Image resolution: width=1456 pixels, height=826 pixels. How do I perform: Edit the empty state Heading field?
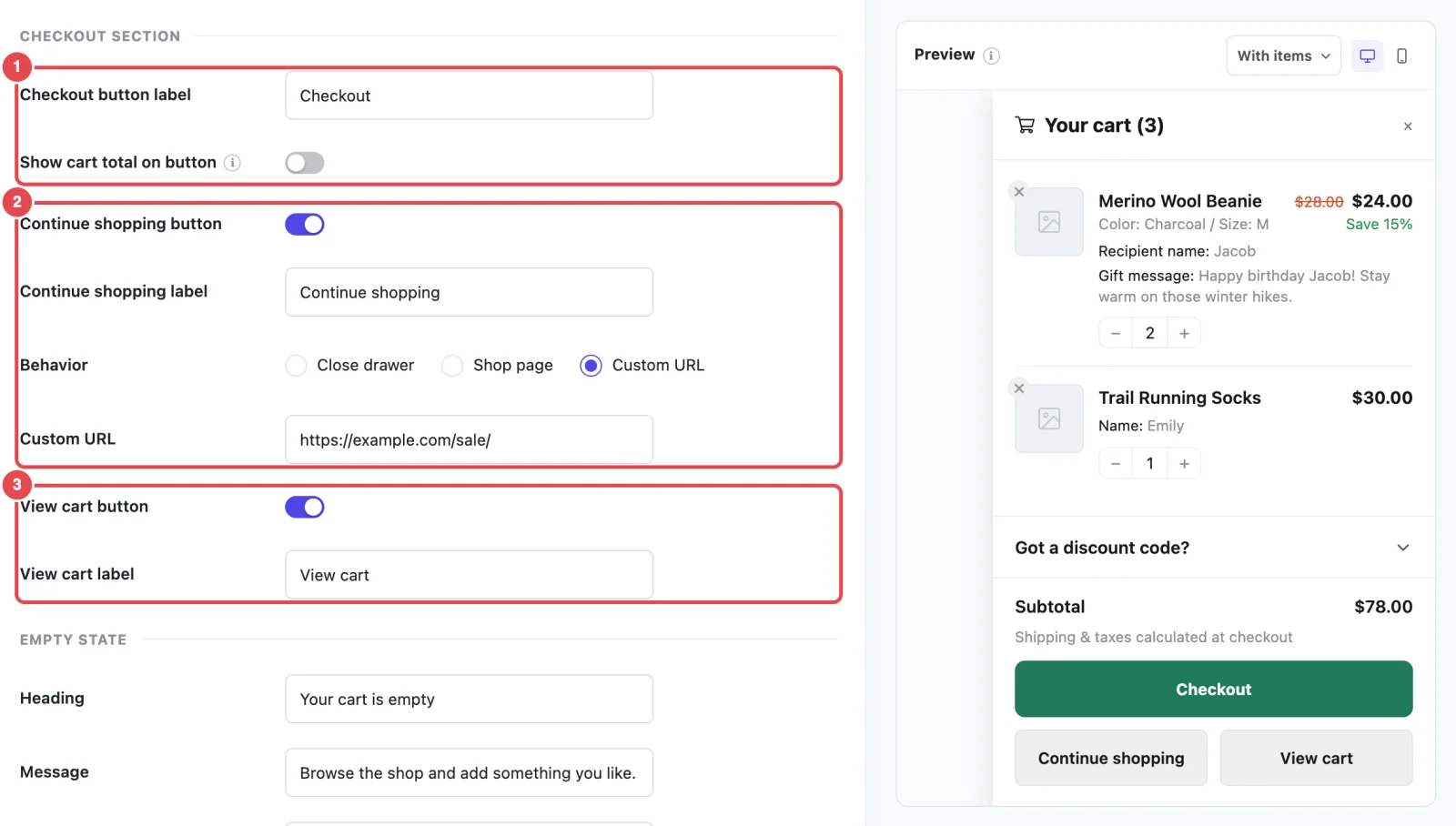470,699
